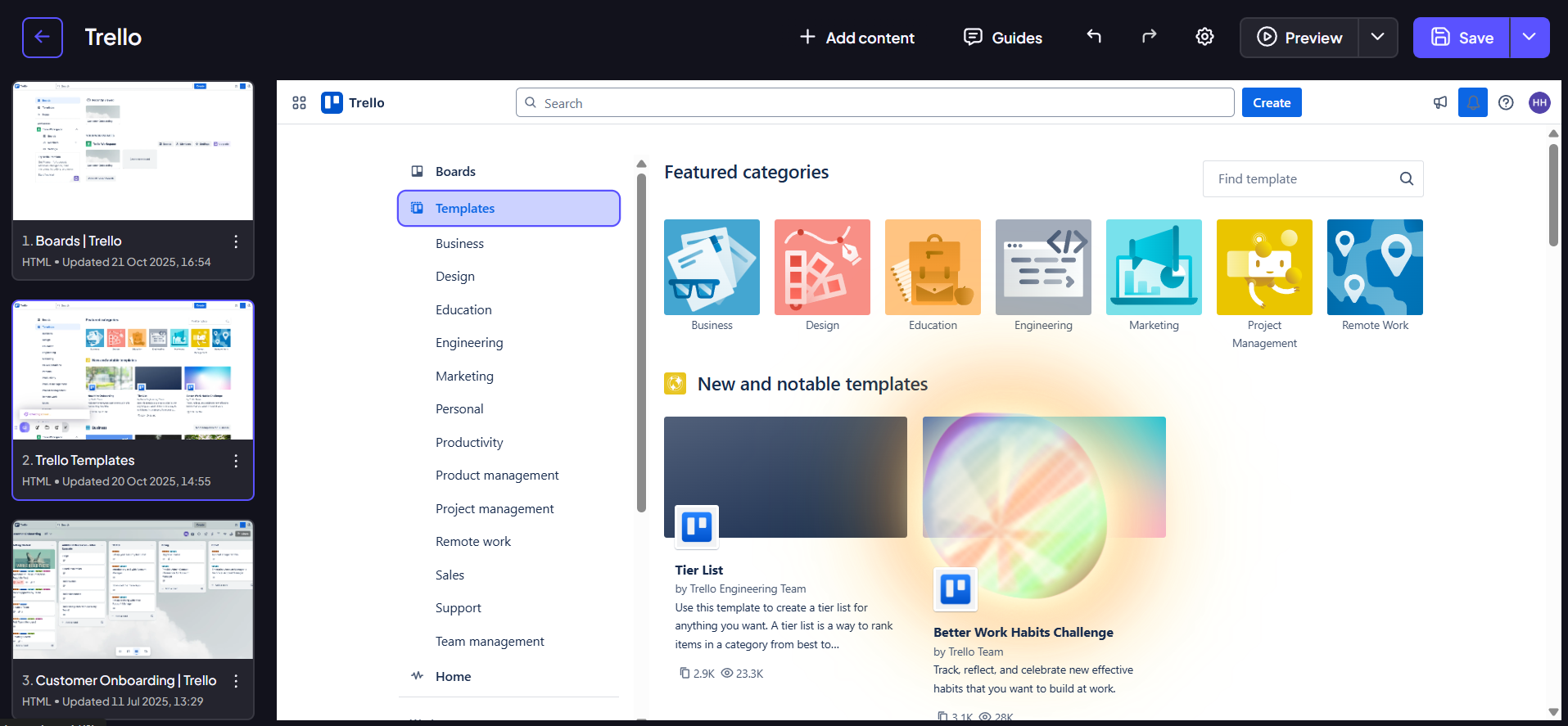Image resolution: width=1568 pixels, height=726 pixels.
Task: Open options menu for Trello Templates slide
Action: click(x=236, y=461)
